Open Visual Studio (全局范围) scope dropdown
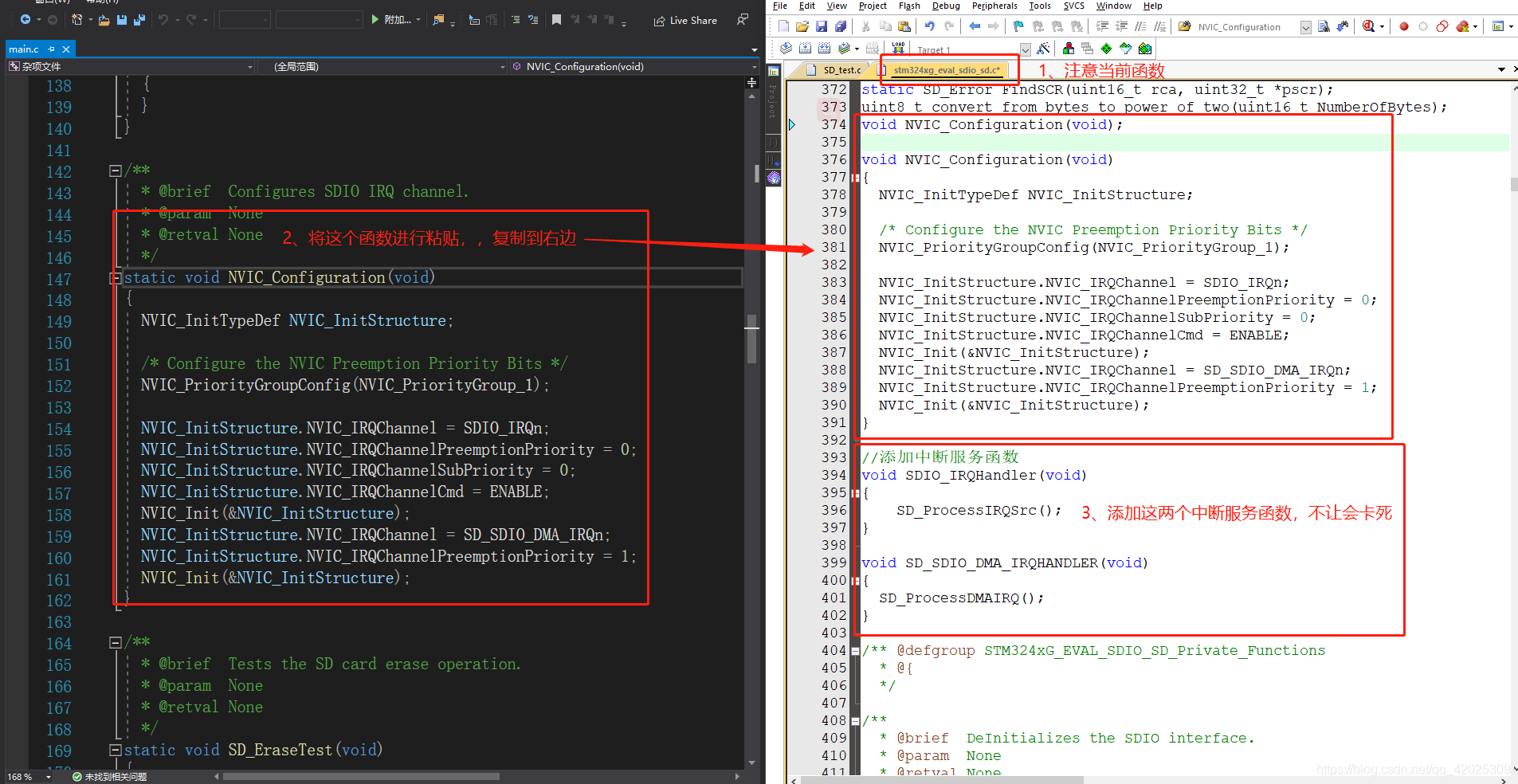This screenshot has height=784, width=1518. click(x=503, y=67)
